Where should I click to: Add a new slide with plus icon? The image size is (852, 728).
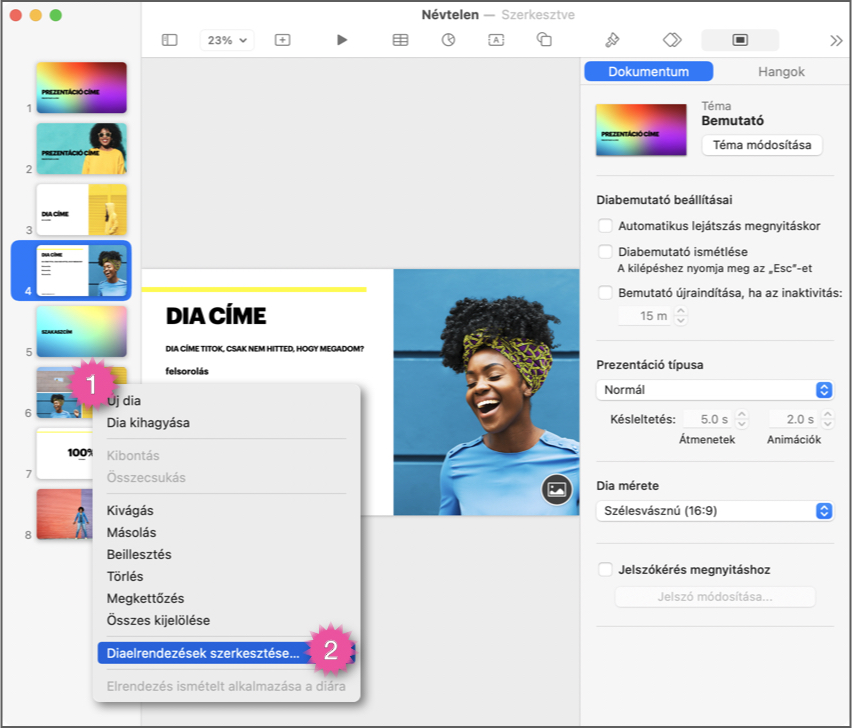[x=283, y=40]
